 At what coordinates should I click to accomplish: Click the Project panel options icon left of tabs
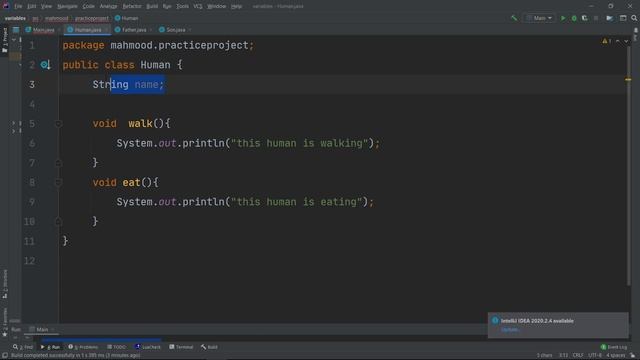tap(16, 30)
